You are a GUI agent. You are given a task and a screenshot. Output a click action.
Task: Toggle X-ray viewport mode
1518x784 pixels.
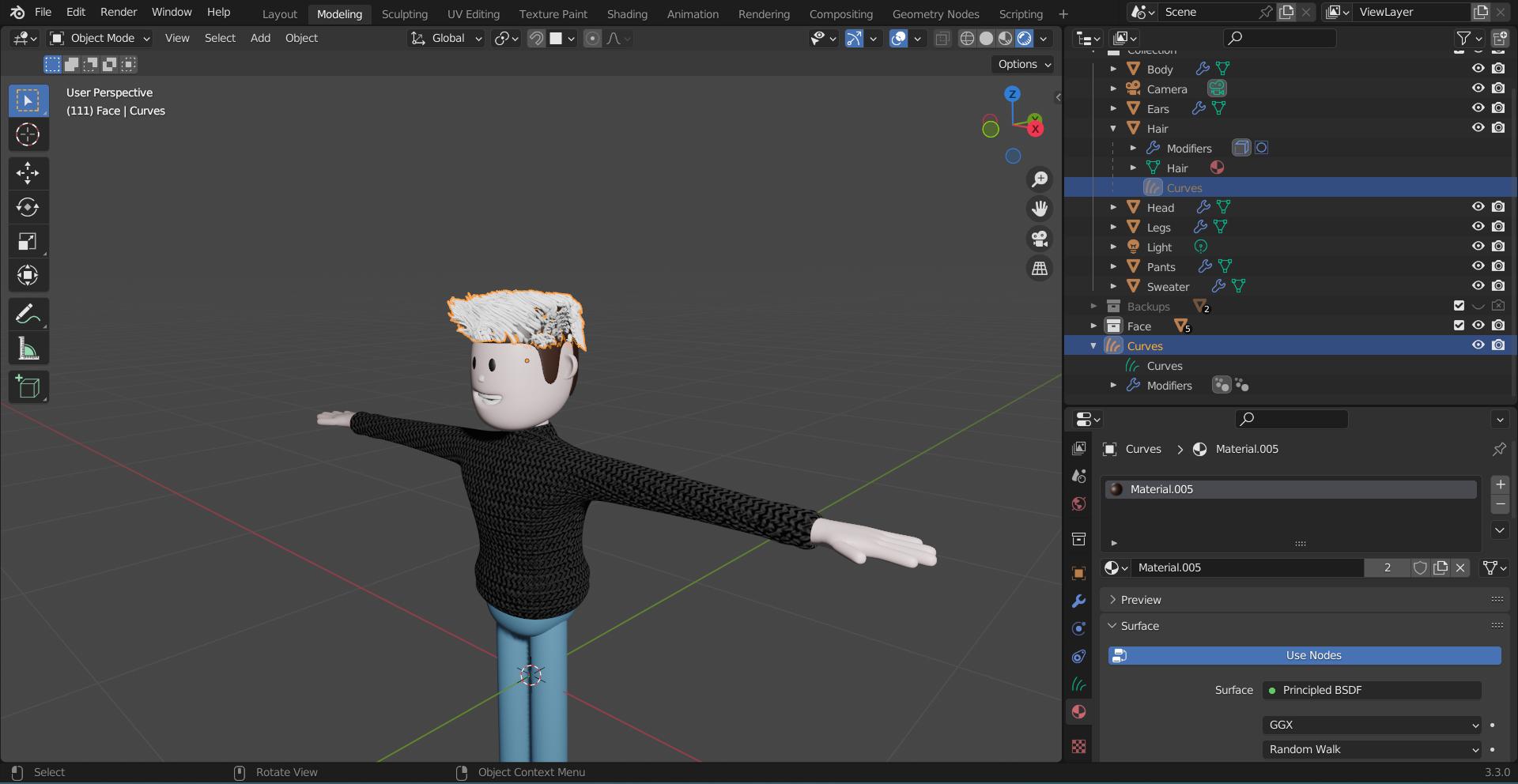click(x=942, y=39)
